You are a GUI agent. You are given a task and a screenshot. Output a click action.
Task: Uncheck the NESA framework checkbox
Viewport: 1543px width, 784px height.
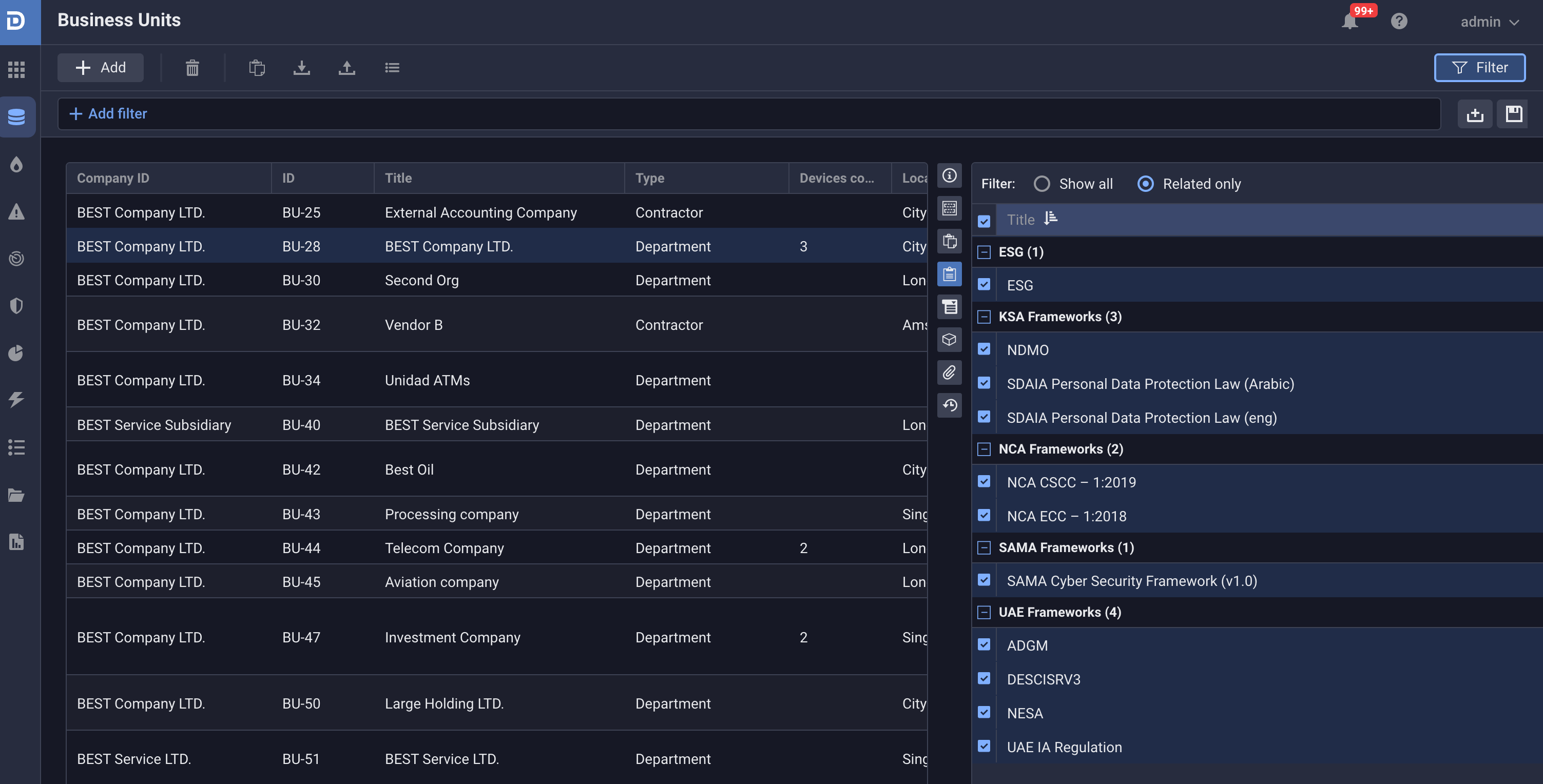click(983, 712)
